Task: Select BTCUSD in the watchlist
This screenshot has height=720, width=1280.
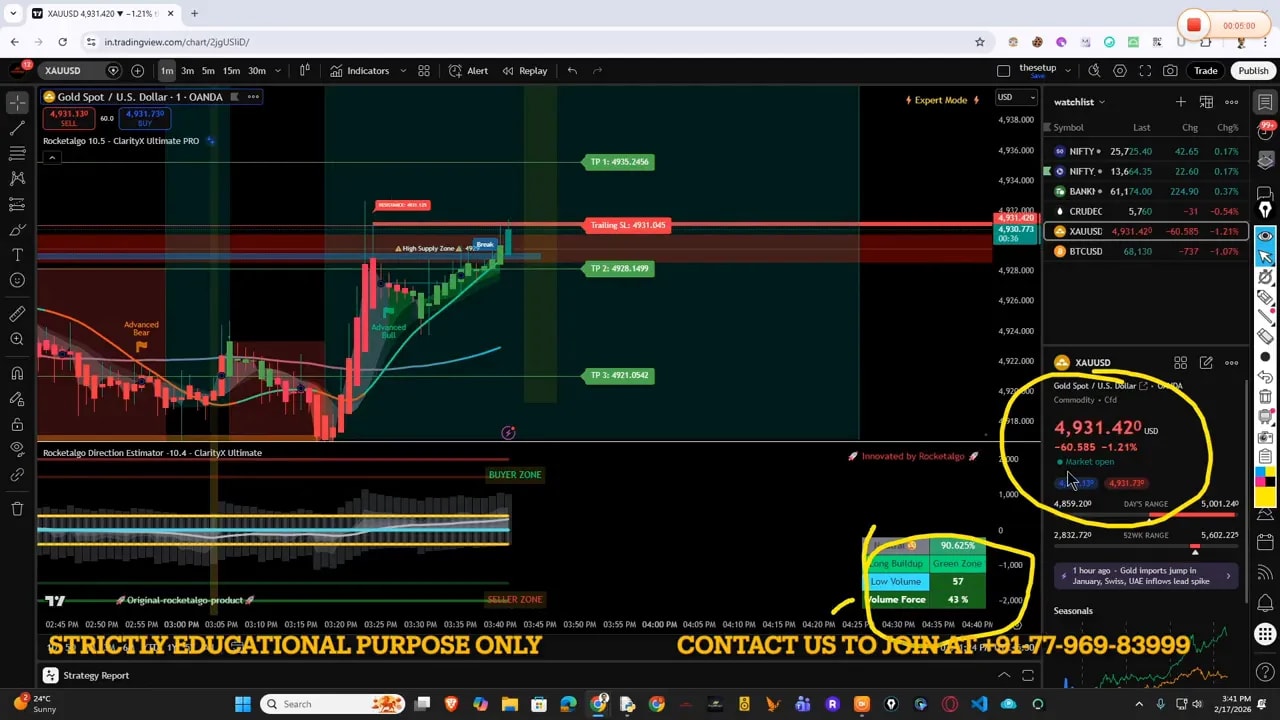Action: pos(1085,252)
